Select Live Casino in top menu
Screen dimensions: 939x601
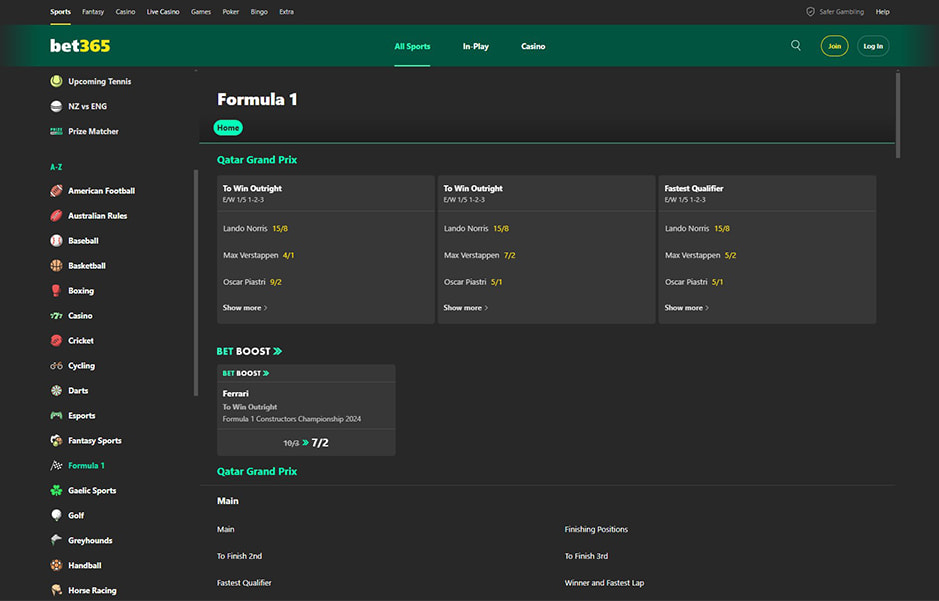(x=163, y=11)
